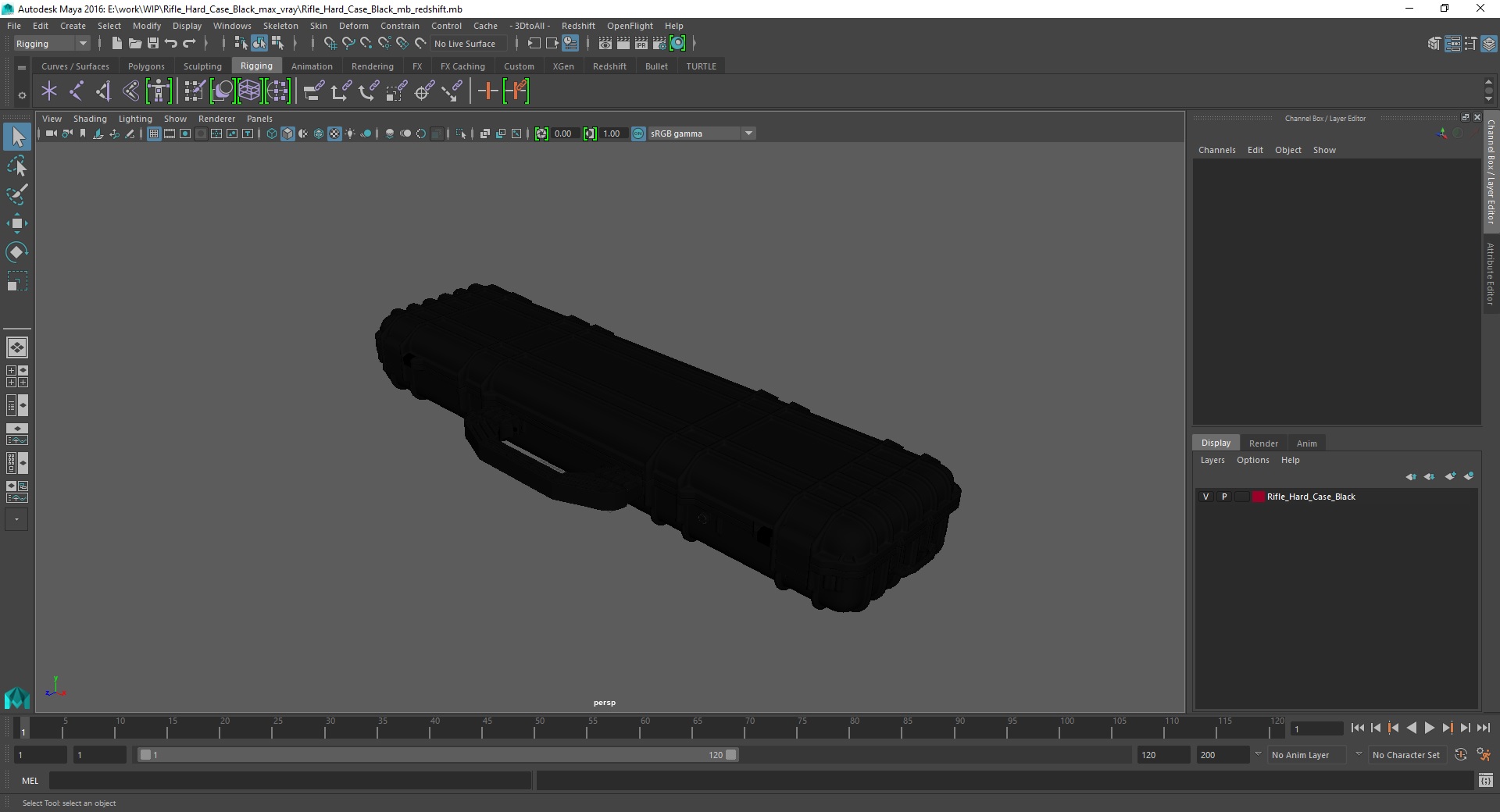Toggle smooth shade all in viewport
1500x812 pixels.
click(x=287, y=134)
